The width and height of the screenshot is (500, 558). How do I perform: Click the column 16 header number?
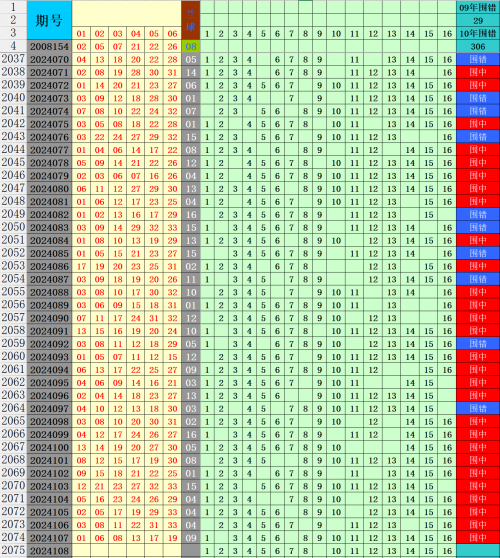(x=447, y=33)
